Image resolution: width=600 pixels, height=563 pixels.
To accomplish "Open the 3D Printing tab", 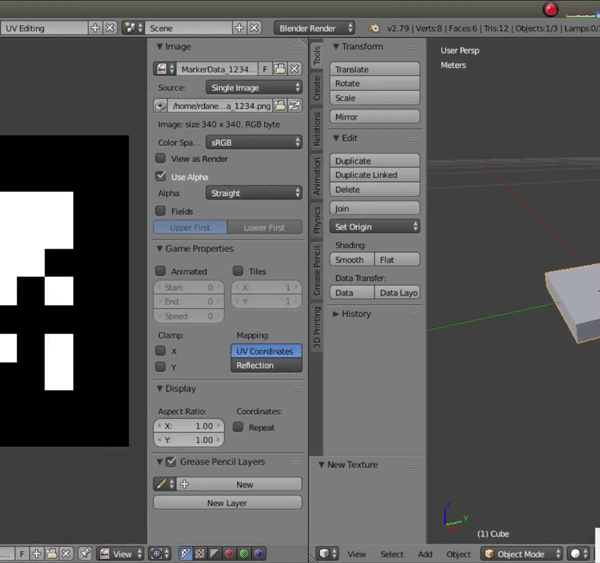I will pyautogui.click(x=317, y=327).
